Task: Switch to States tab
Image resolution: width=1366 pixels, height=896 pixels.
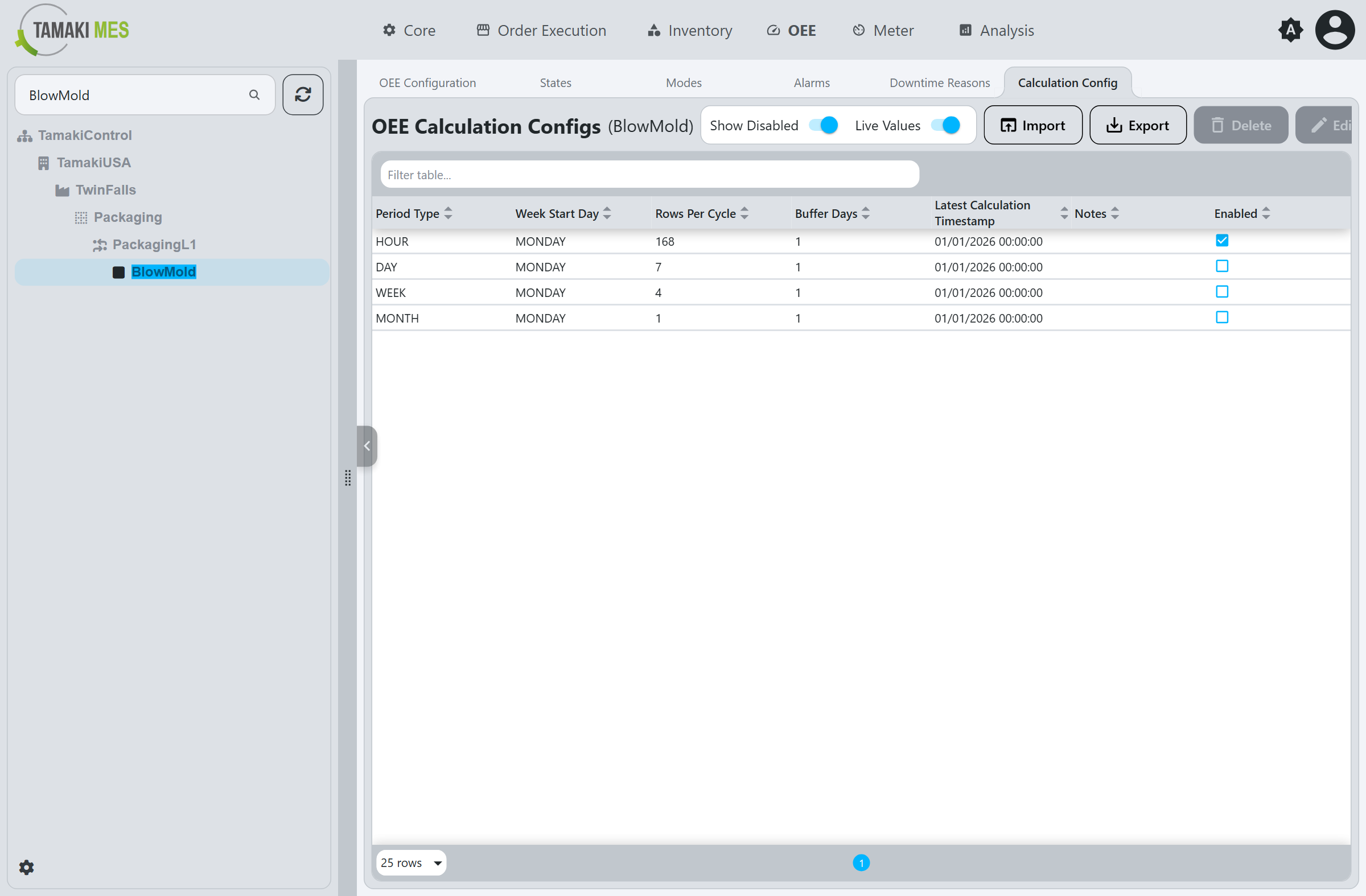Action: coord(556,82)
